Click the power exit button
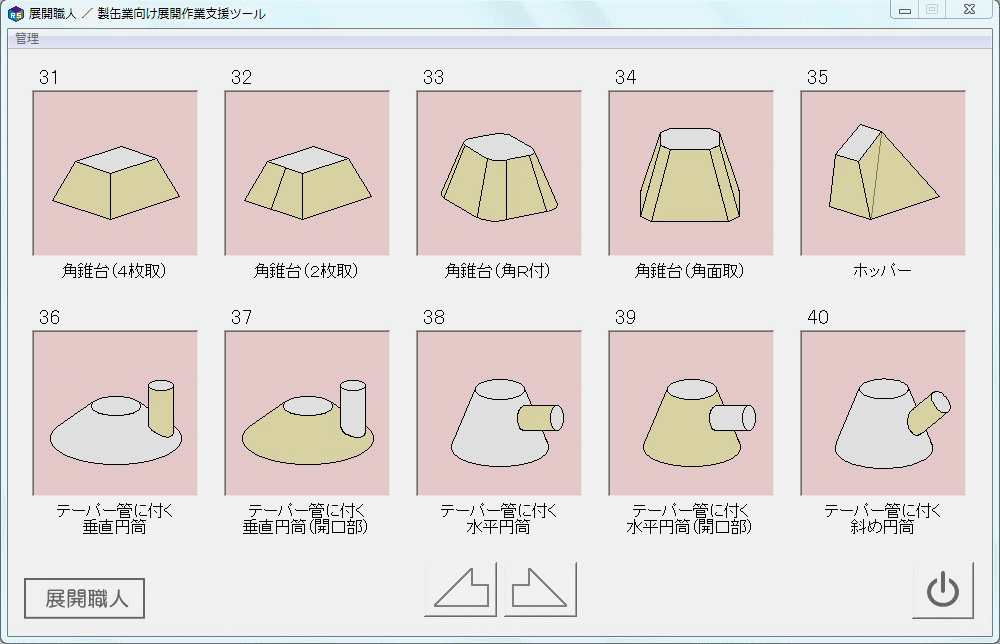The width and height of the screenshot is (1000, 644). 943,590
